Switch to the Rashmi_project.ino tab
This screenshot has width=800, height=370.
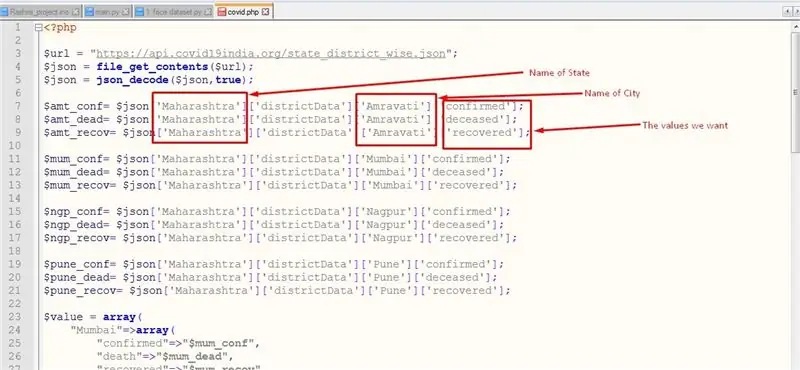pos(40,12)
